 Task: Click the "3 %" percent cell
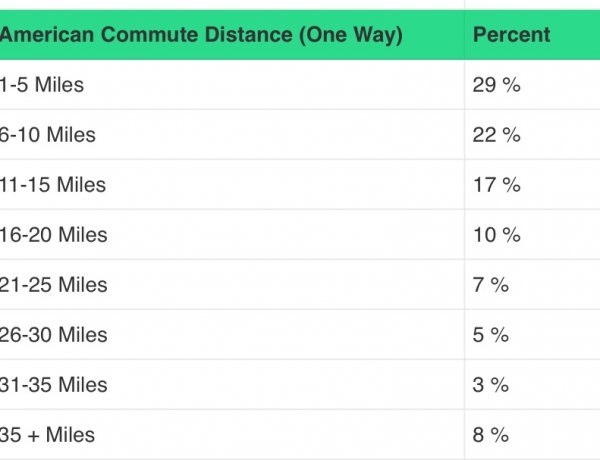[490, 385]
